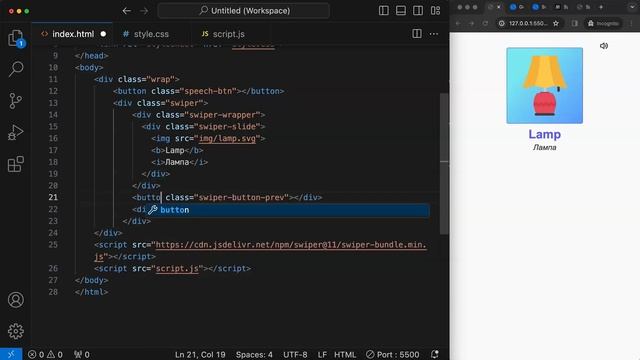Change language mode via HTML status item

pos(345,355)
